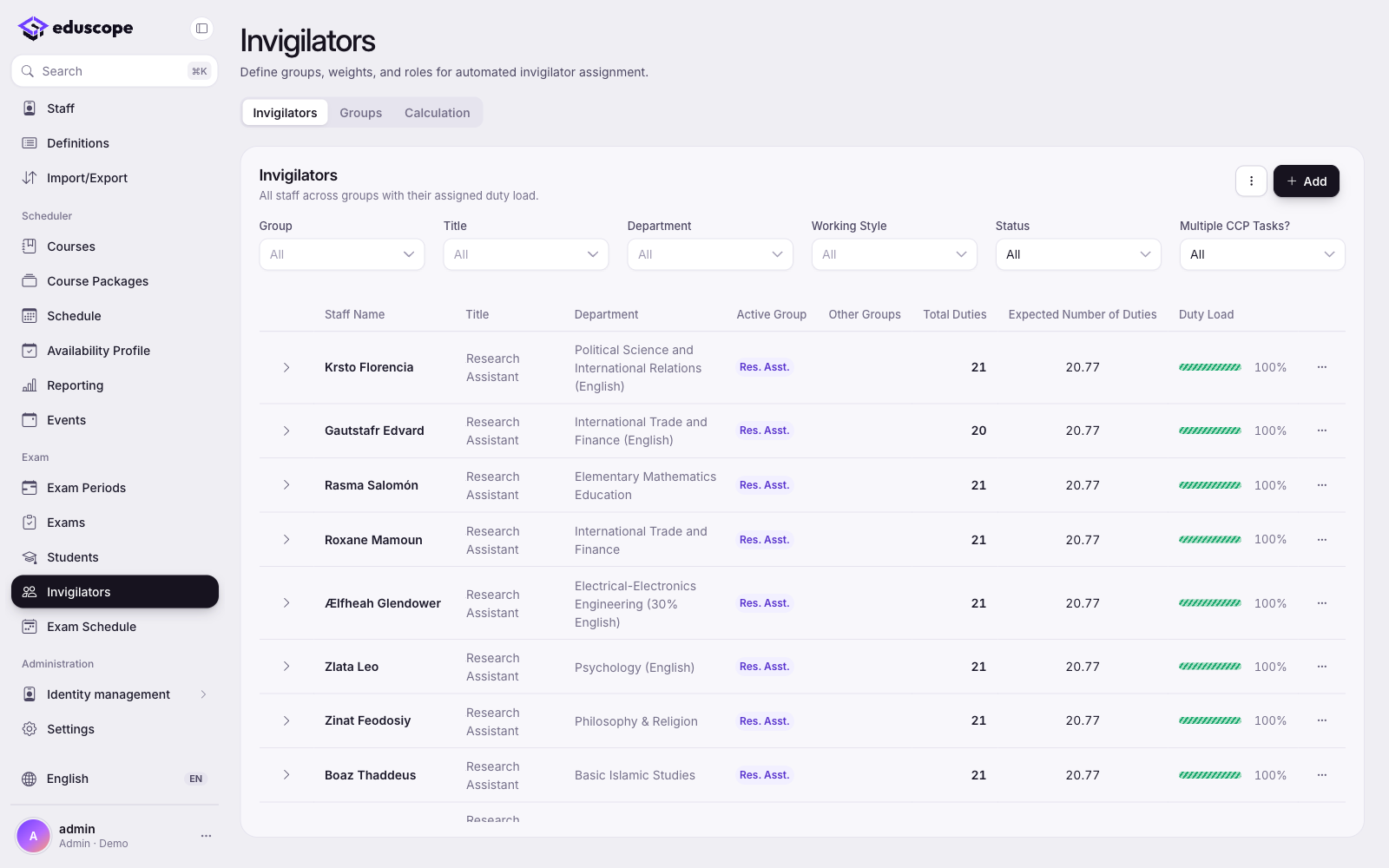Open the three-dot menu next to Add
Image resolution: width=1389 pixels, height=868 pixels.
(x=1251, y=181)
